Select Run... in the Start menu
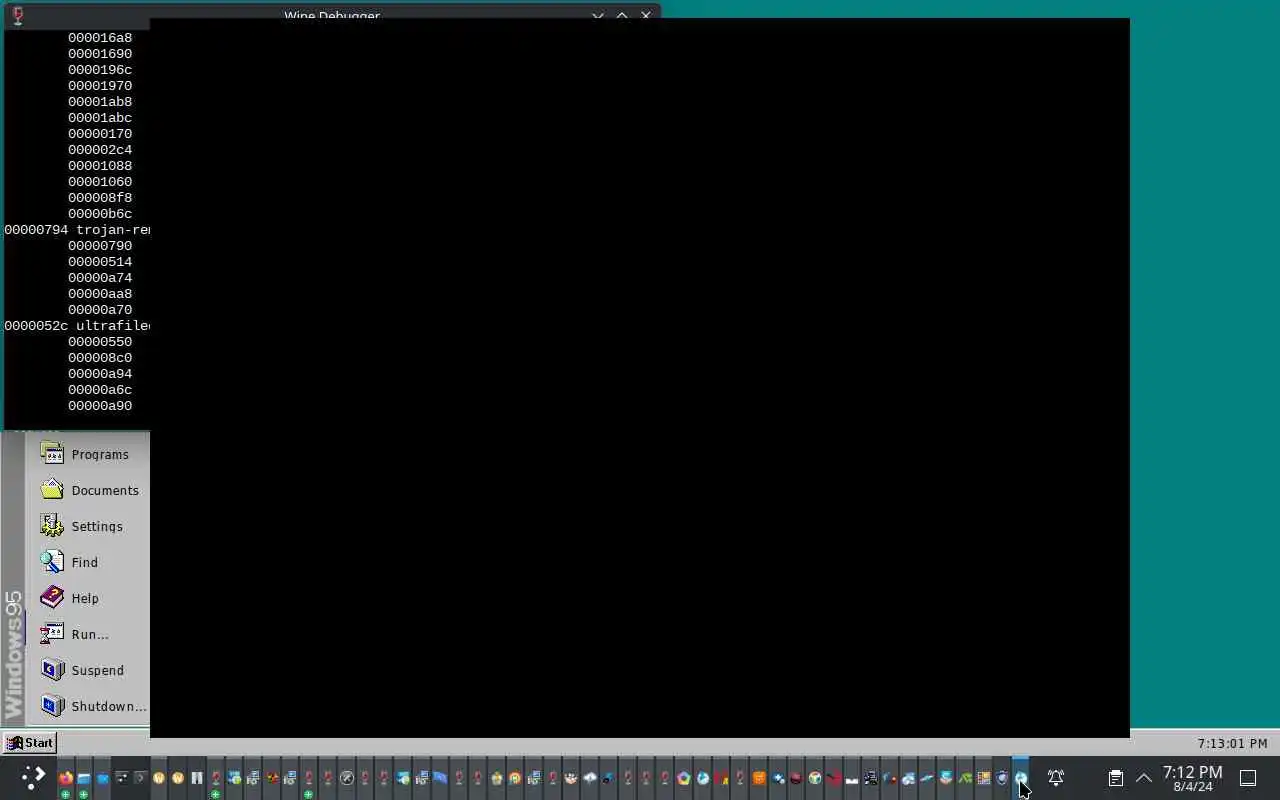The image size is (1280, 800). tap(88, 634)
